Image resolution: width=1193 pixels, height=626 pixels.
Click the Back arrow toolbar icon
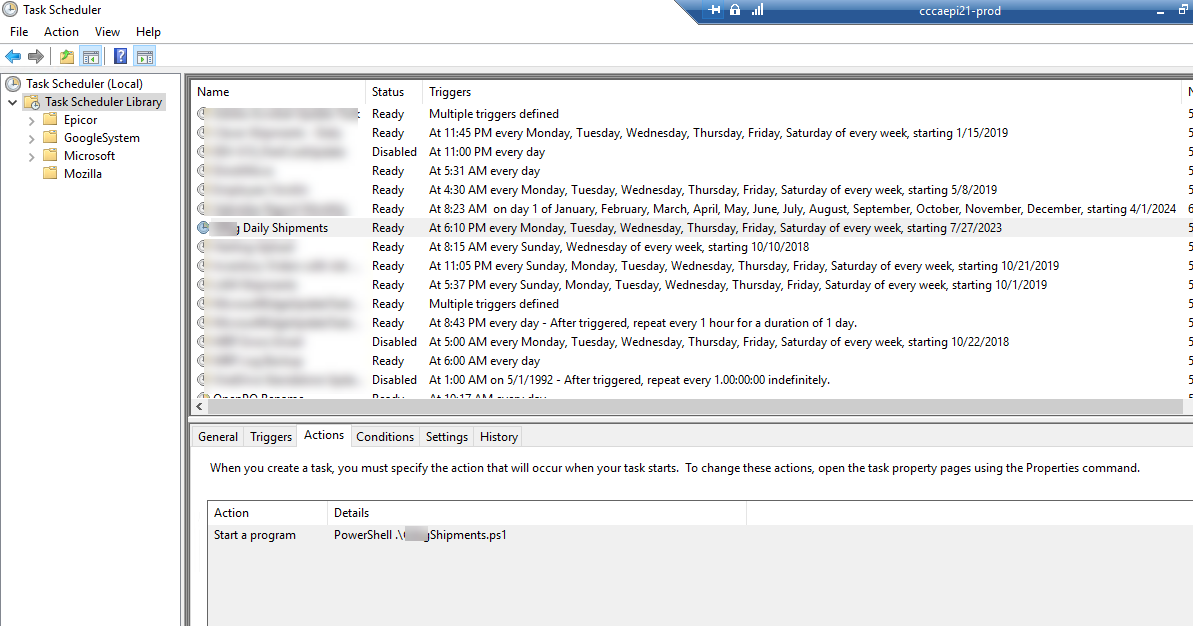[x=13, y=56]
